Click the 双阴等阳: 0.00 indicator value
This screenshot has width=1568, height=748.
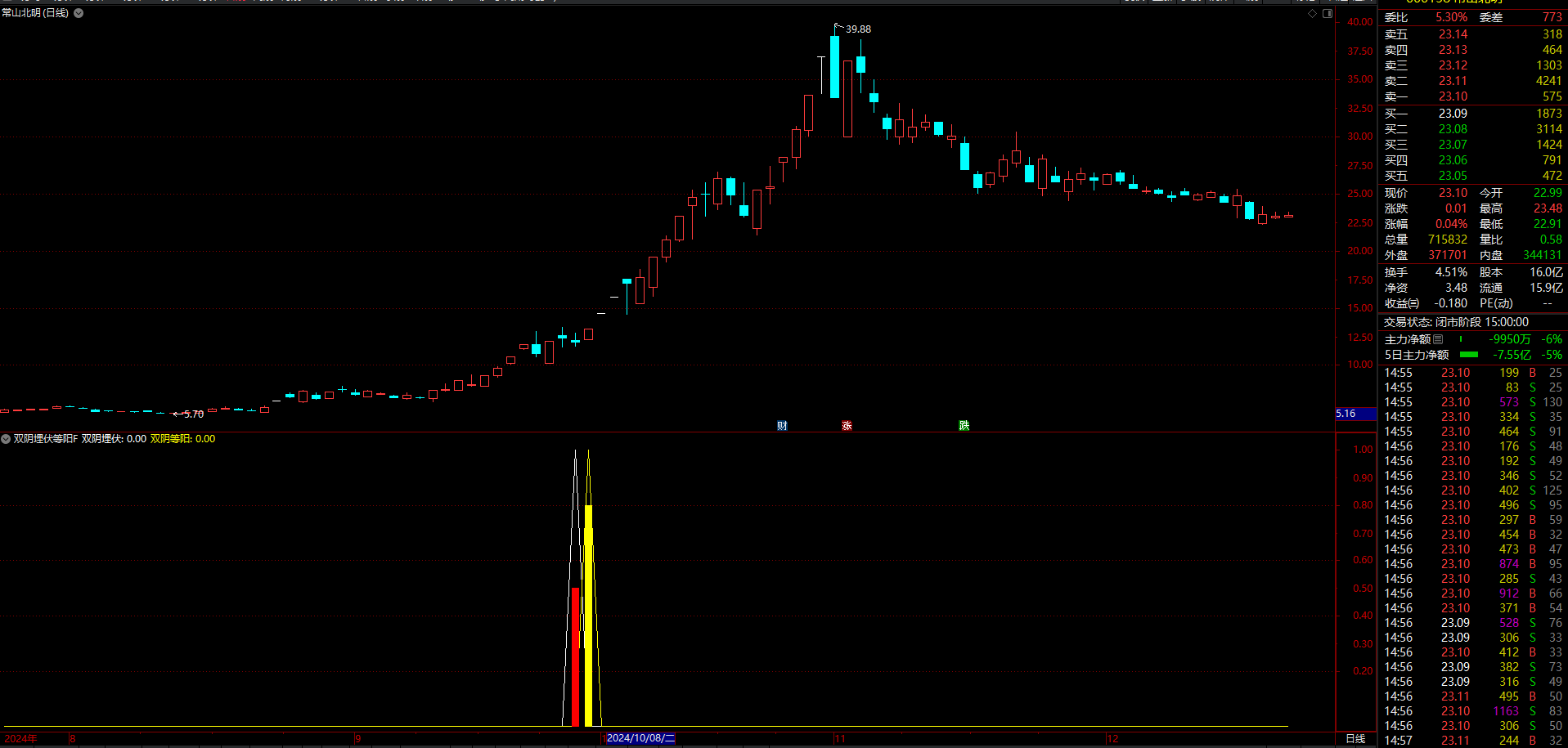click(x=182, y=439)
